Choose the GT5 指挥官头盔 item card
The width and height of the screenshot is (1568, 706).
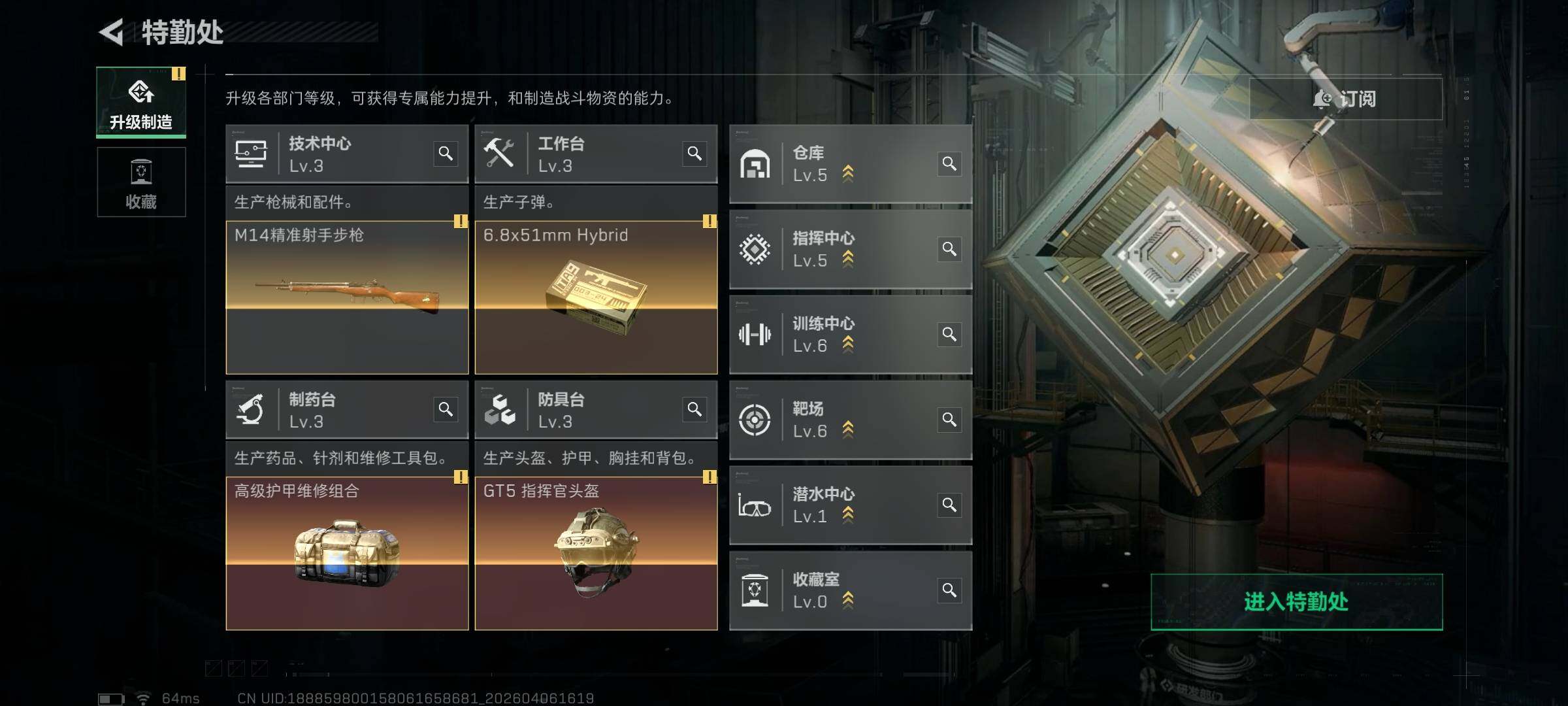596,553
